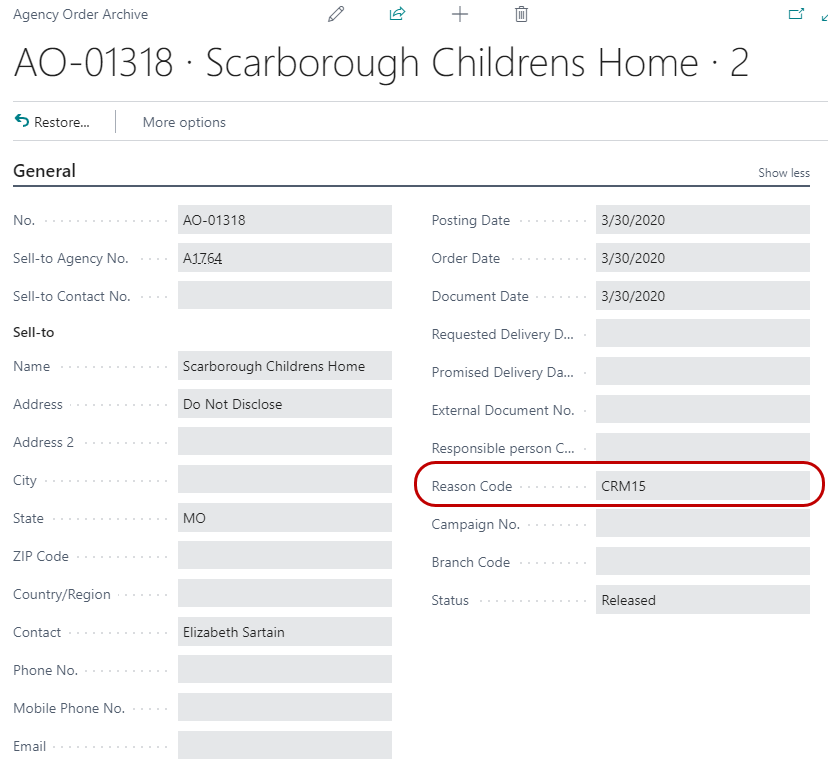Click the Show less link
This screenshot has height=783, width=828.
[x=783, y=173]
